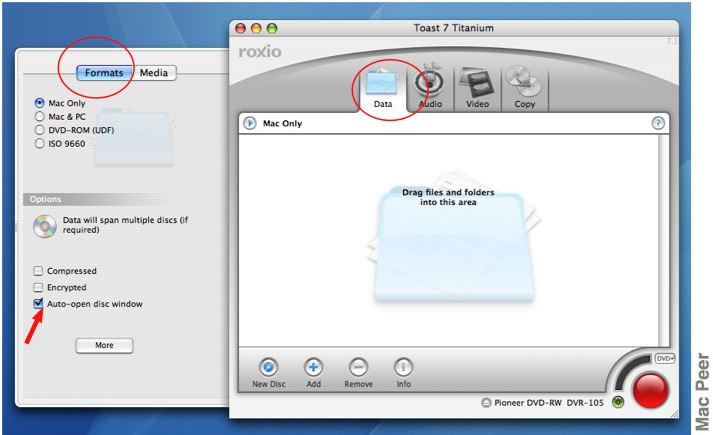Uncheck Auto-open disc window
Viewport: 713px width, 435px height.
(x=38, y=304)
